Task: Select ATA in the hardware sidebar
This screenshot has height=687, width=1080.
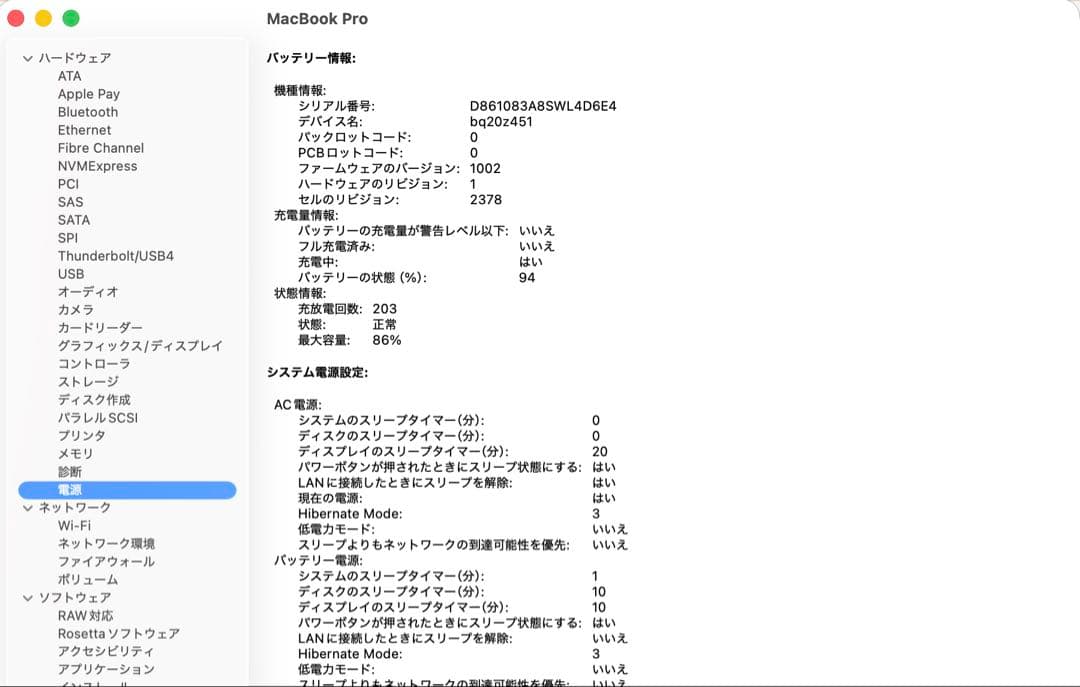Action: [x=67, y=76]
